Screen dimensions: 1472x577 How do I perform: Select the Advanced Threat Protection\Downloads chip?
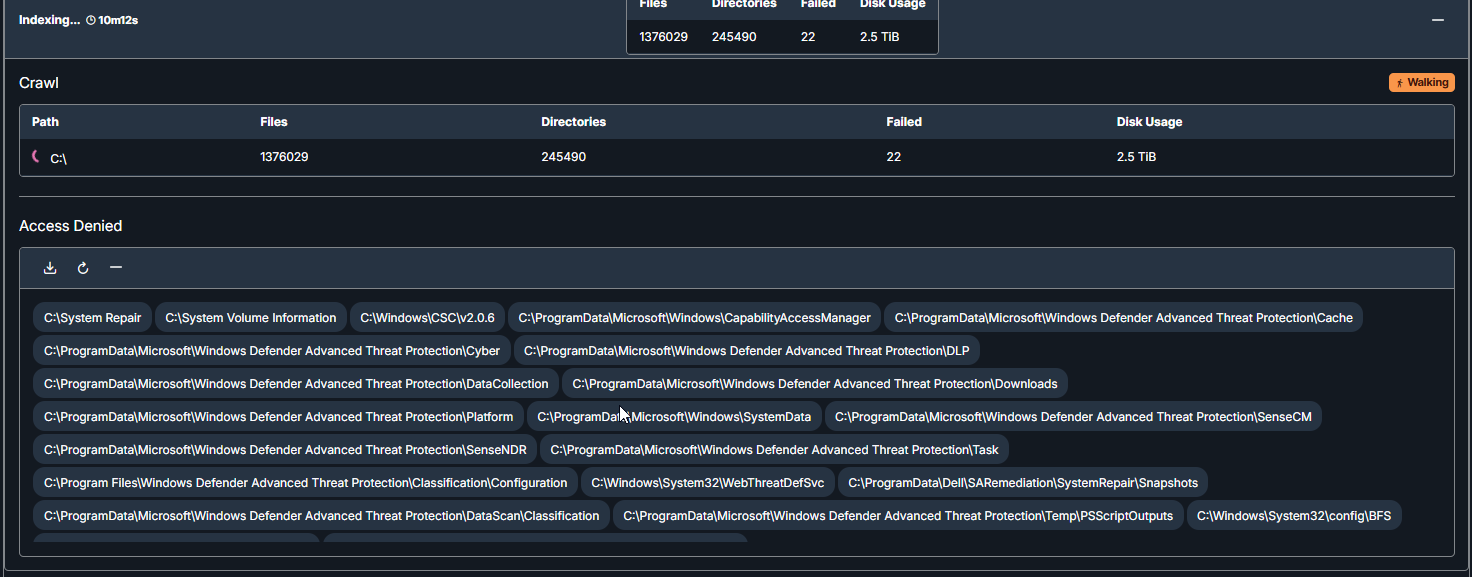tap(814, 384)
